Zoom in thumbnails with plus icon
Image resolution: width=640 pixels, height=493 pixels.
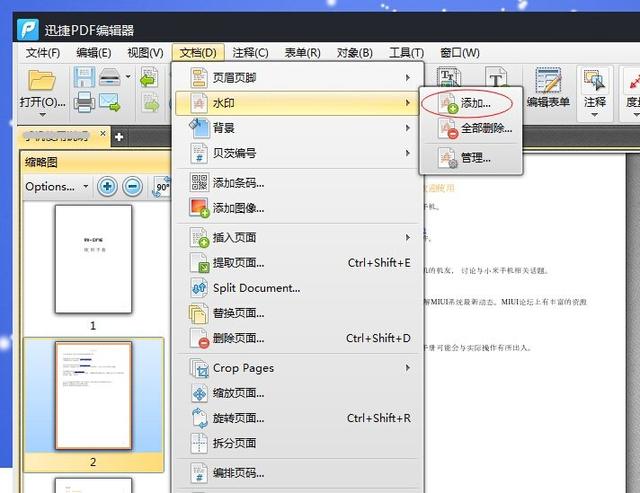(107, 187)
